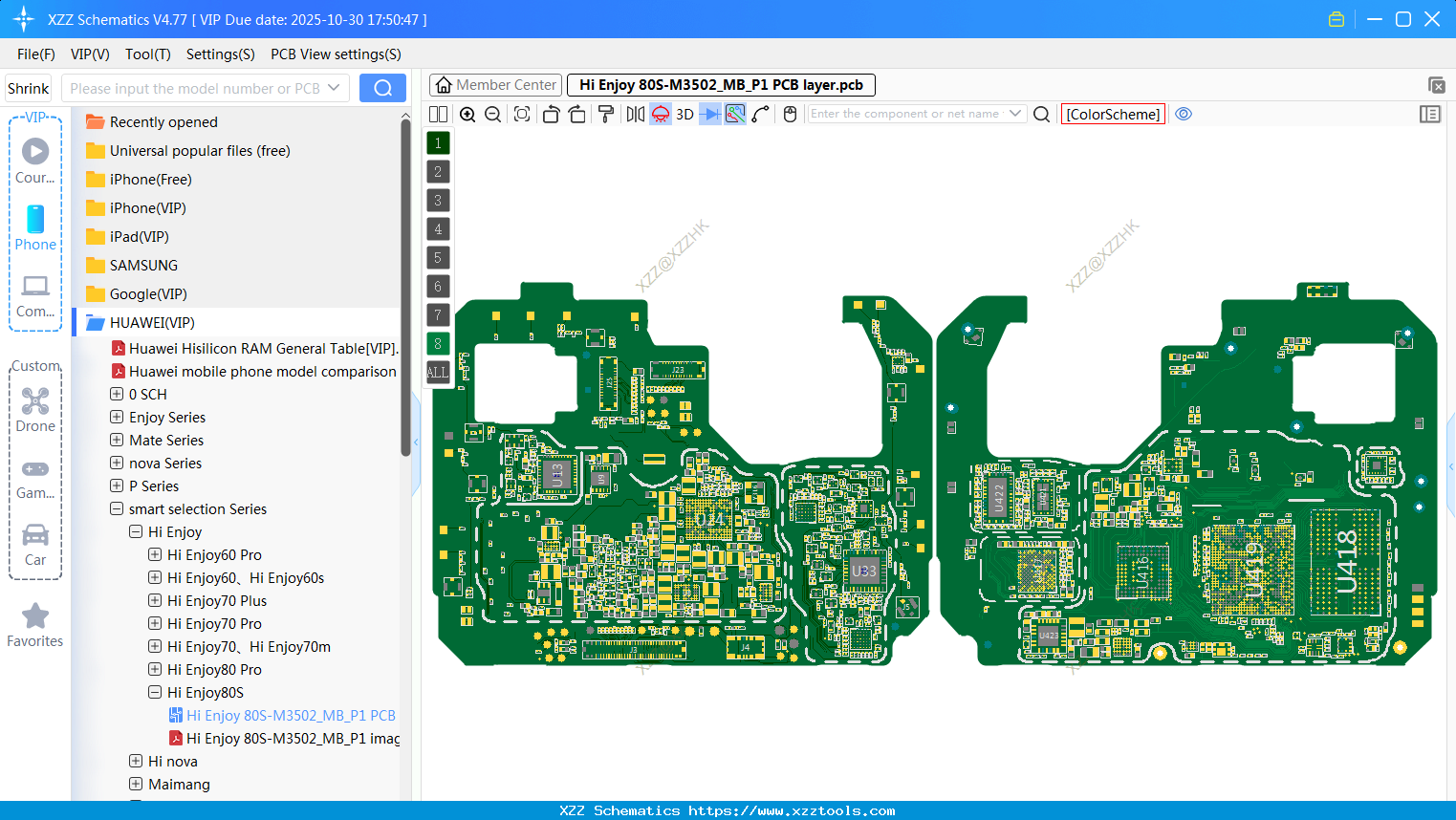Toggle PCB layer 1 button
Image resolution: width=1456 pixels, height=820 pixels.
(x=438, y=143)
